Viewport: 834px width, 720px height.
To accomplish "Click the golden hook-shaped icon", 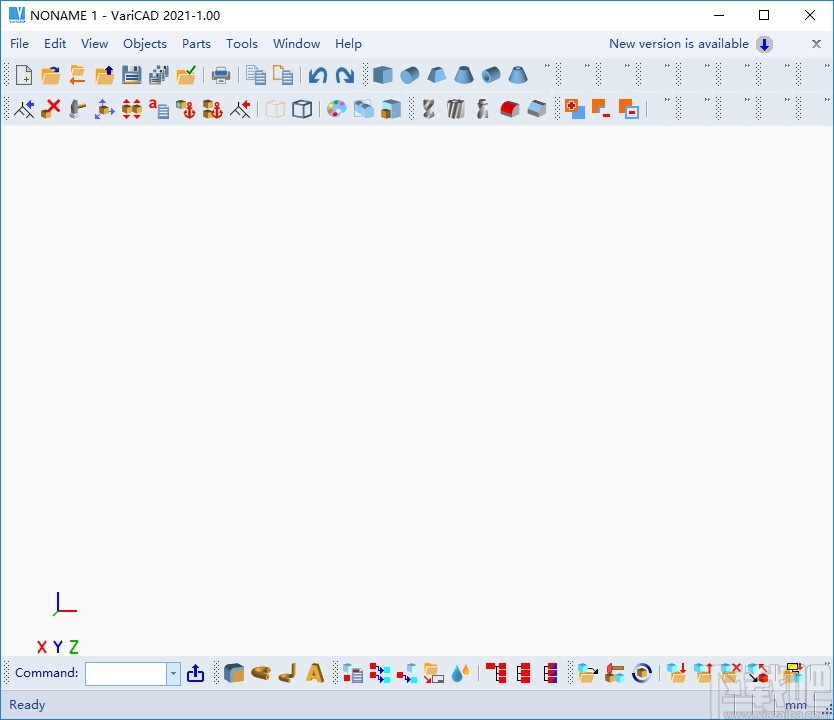I will click(x=288, y=673).
